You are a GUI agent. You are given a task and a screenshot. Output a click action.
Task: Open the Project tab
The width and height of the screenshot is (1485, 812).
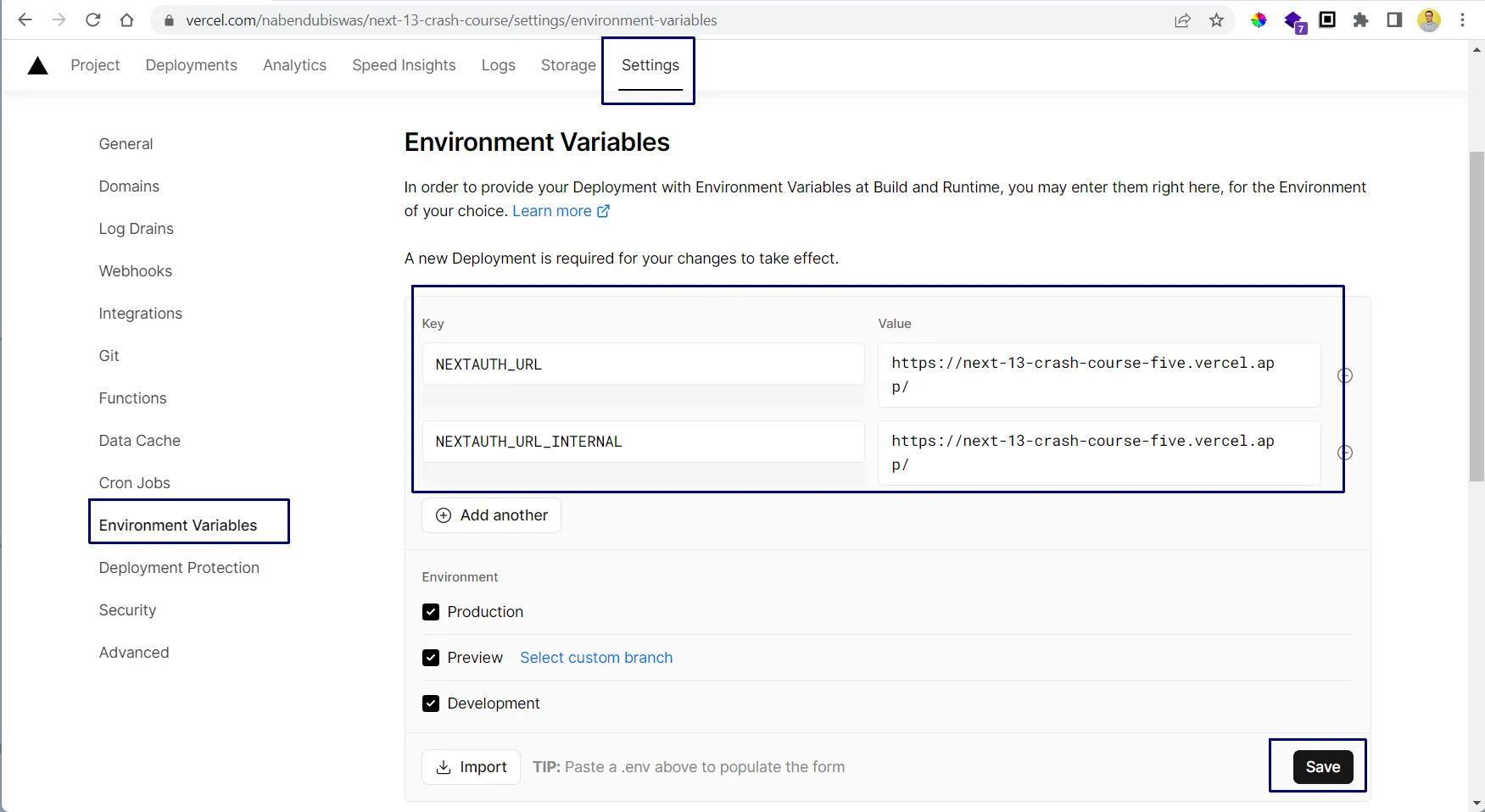[x=95, y=65]
